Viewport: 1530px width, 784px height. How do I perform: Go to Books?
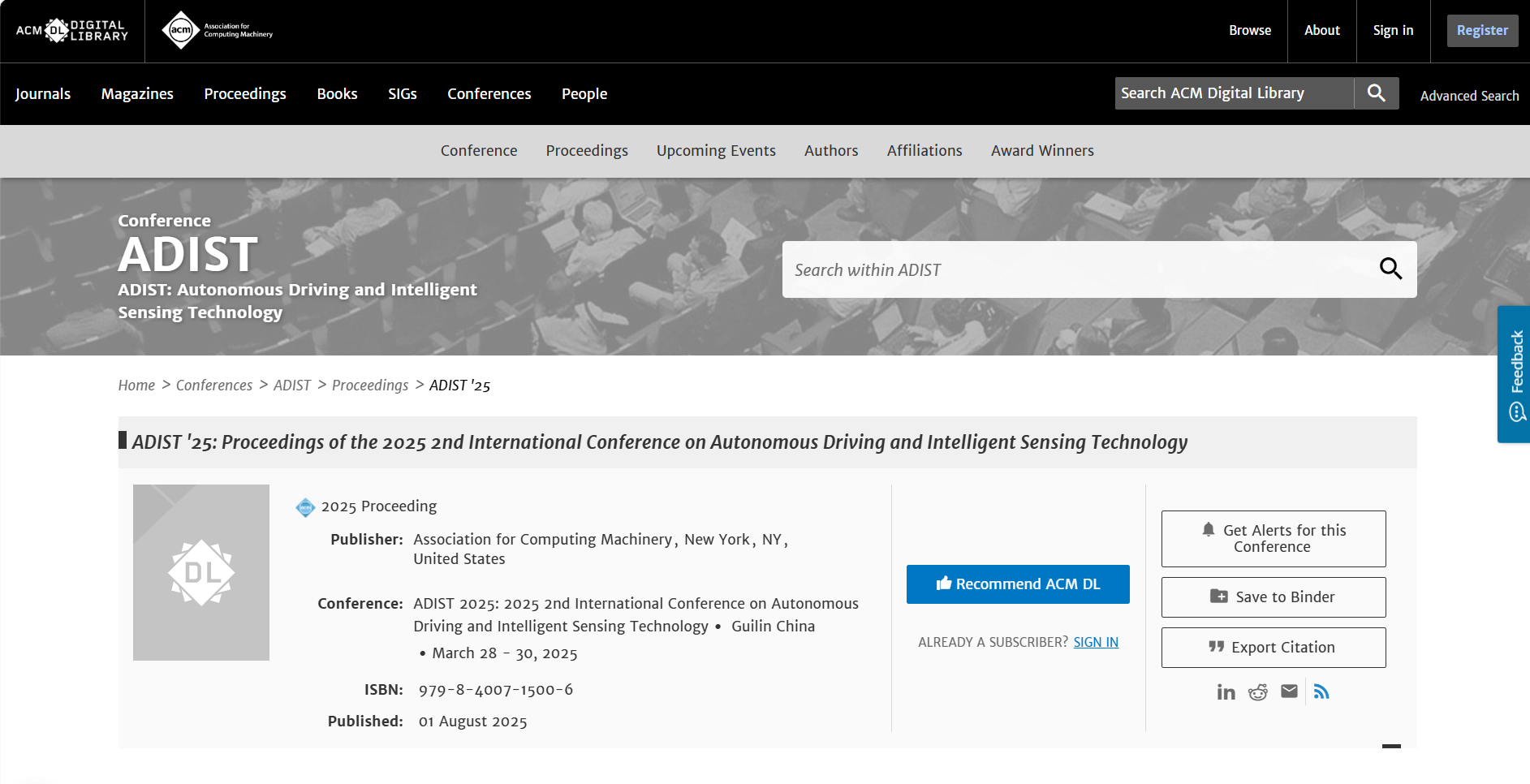[x=337, y=93]
